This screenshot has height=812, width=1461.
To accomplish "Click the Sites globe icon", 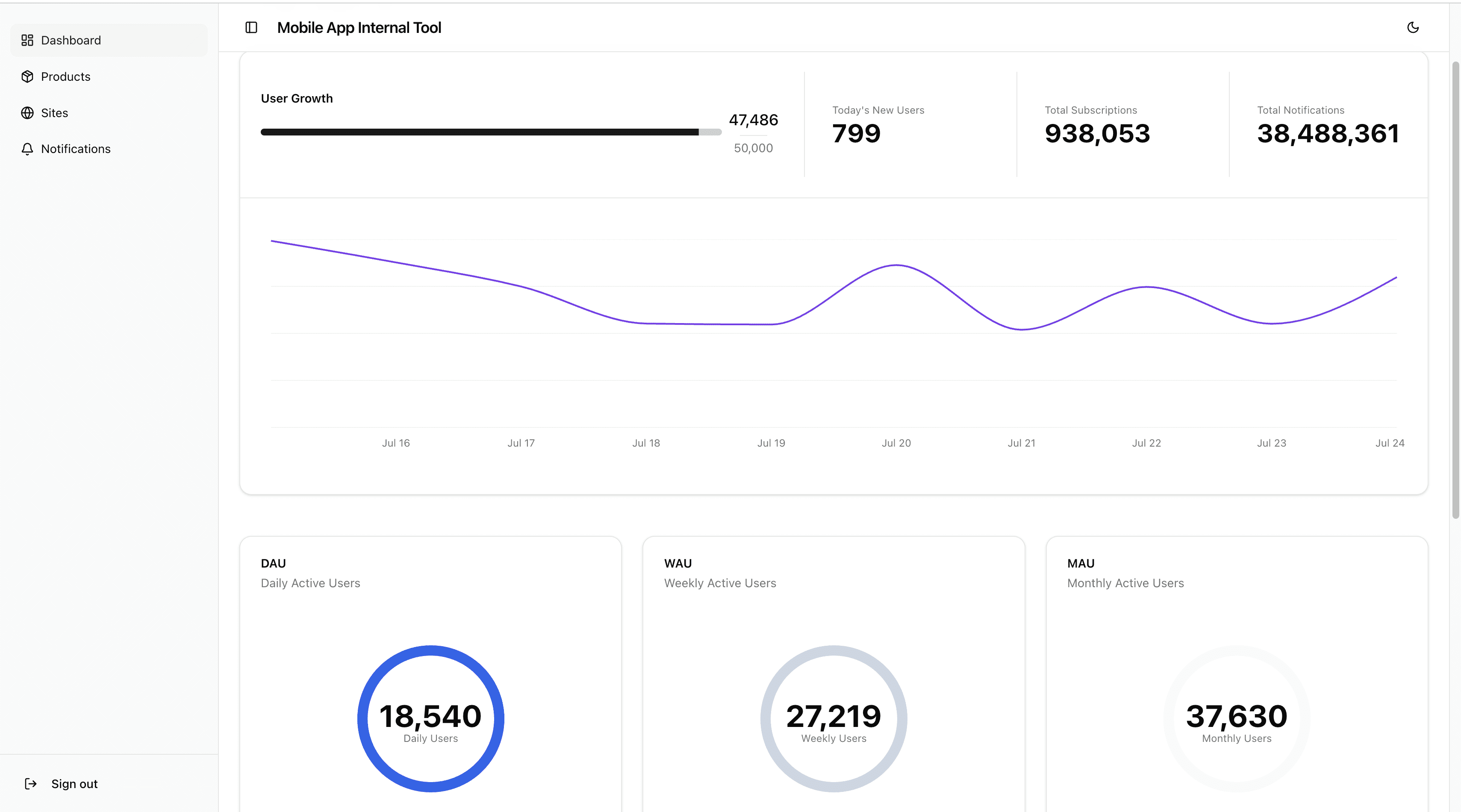I will click(x=27, y=113).
